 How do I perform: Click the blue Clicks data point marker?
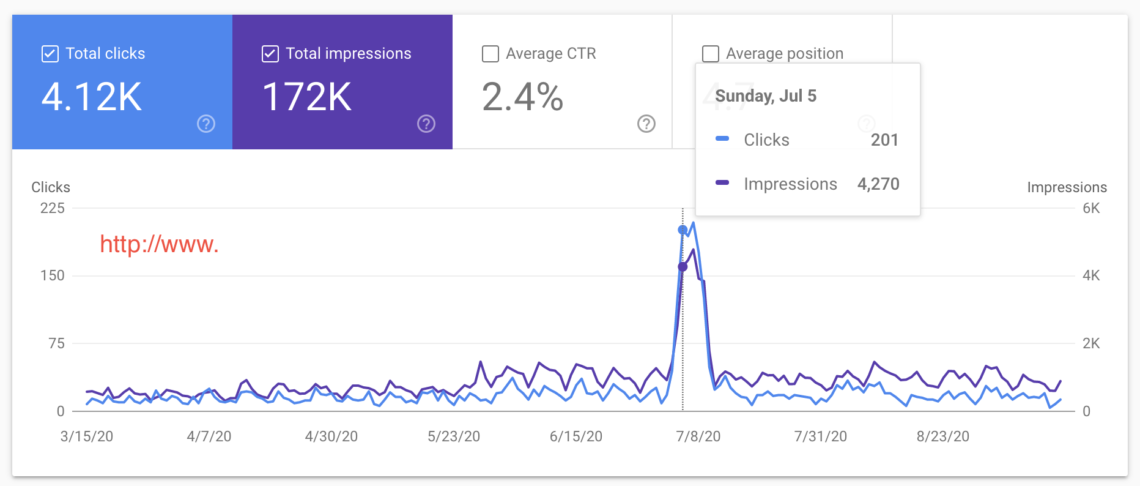pos(683,230)
